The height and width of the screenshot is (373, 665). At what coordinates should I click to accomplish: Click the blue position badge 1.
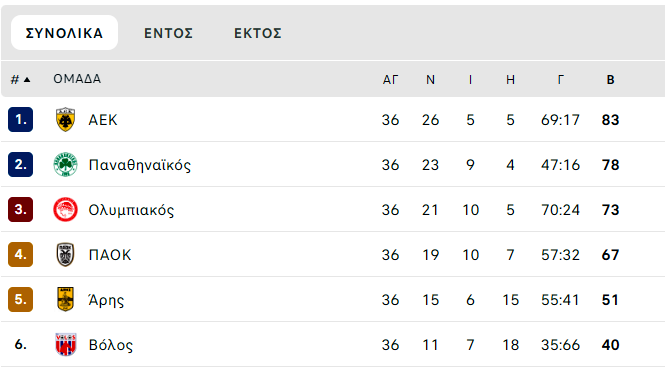20,120
